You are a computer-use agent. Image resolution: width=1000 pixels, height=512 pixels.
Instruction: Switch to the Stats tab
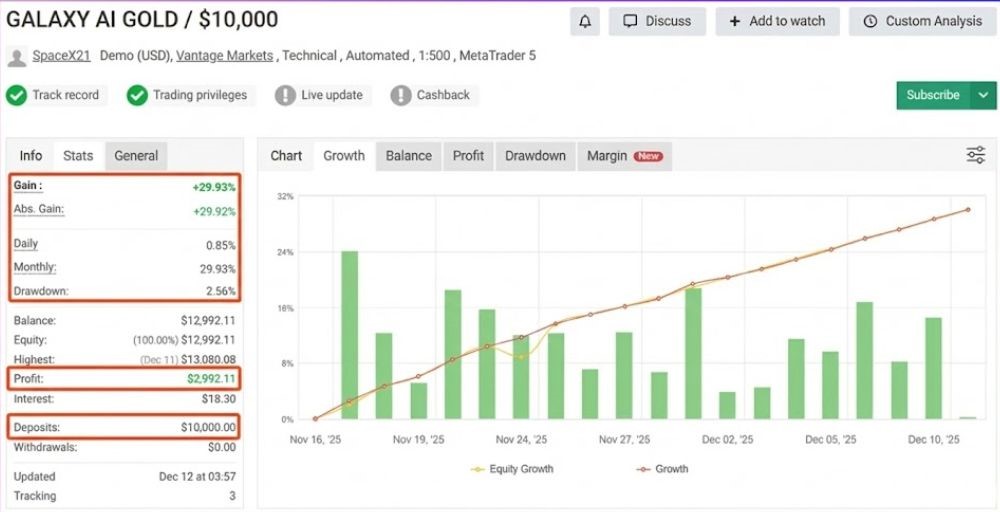(x=78, y=156)
